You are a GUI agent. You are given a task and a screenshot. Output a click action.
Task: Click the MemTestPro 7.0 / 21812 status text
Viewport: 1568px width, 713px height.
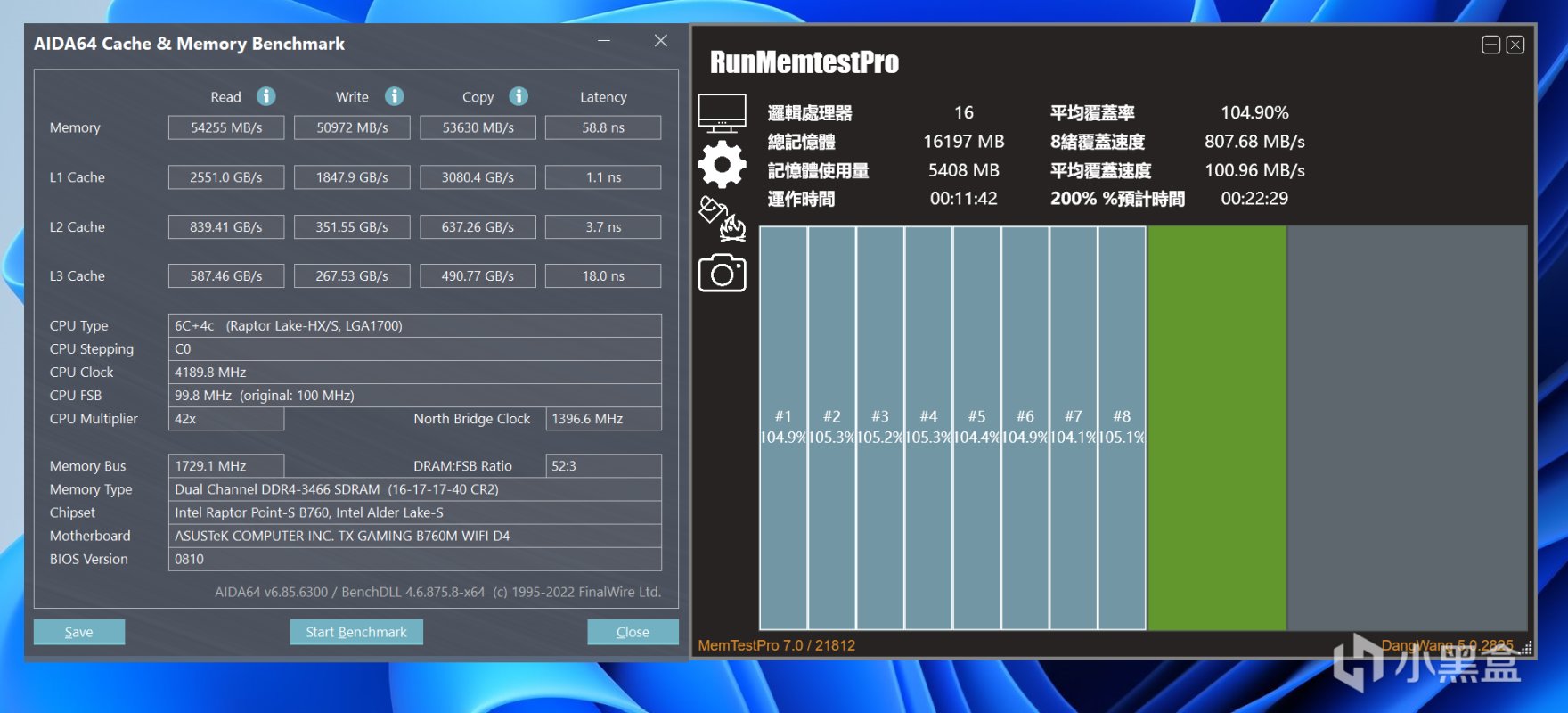click(777, 645)
